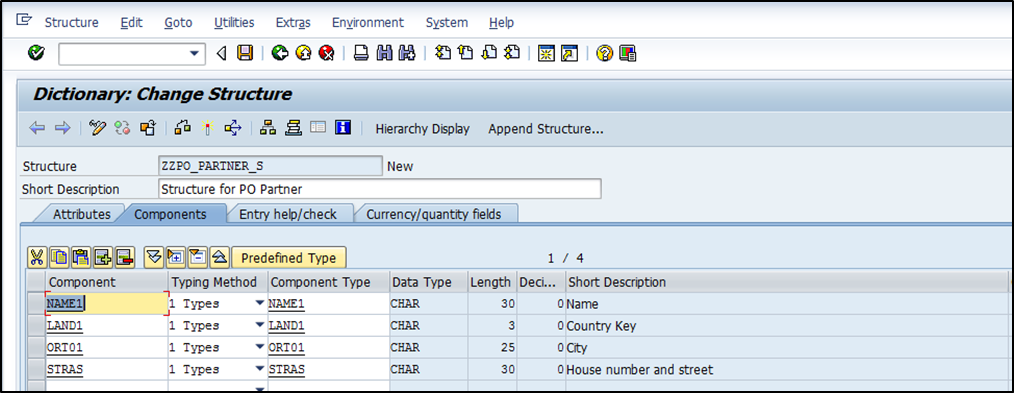Open the Structure menu

pyautogui.click(x=71, y=22)
